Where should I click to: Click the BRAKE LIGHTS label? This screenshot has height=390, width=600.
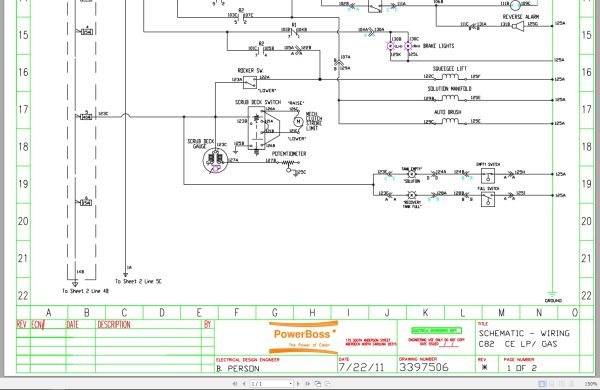(439, 46)
